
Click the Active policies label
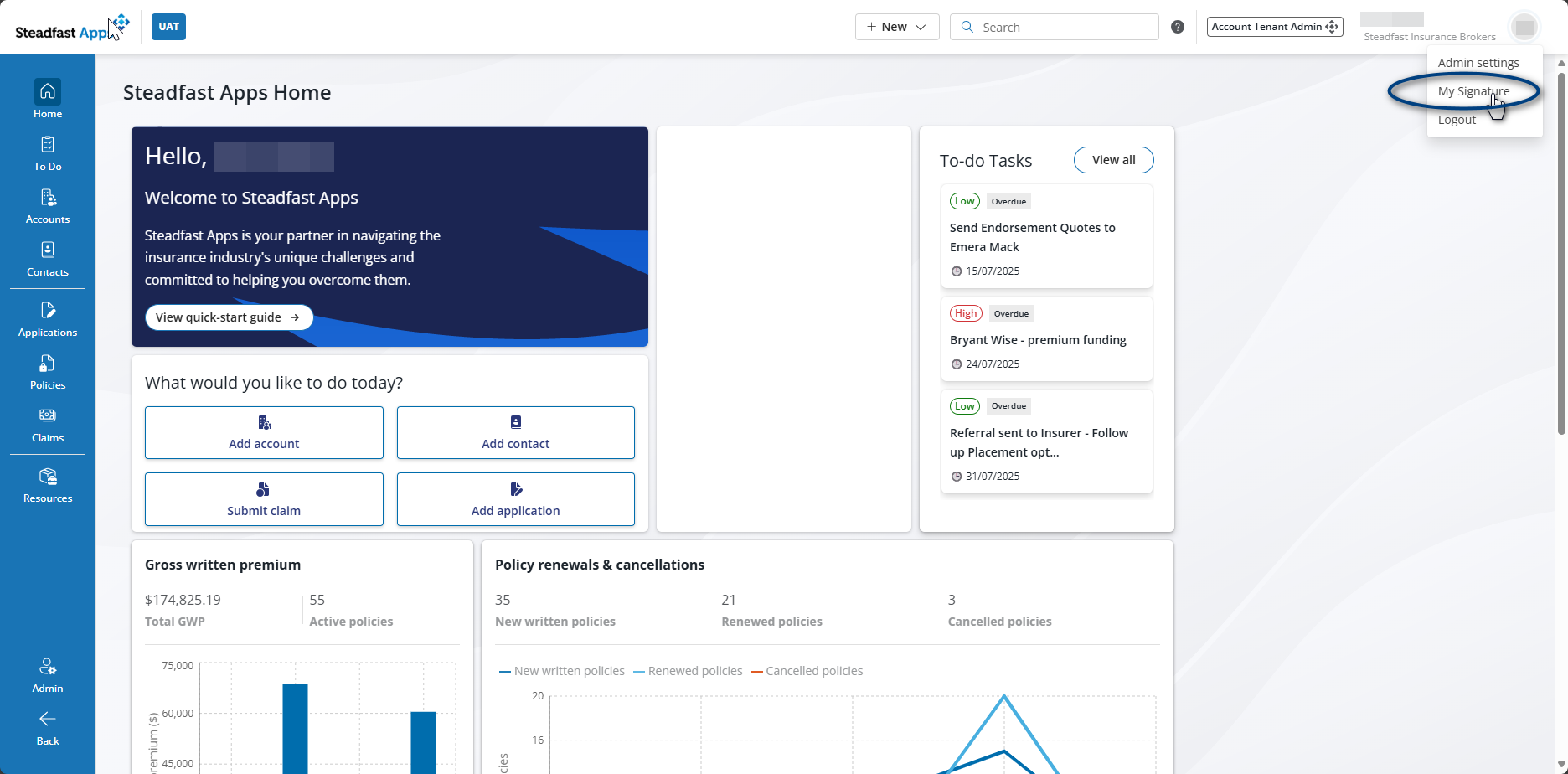coord(351,622)
